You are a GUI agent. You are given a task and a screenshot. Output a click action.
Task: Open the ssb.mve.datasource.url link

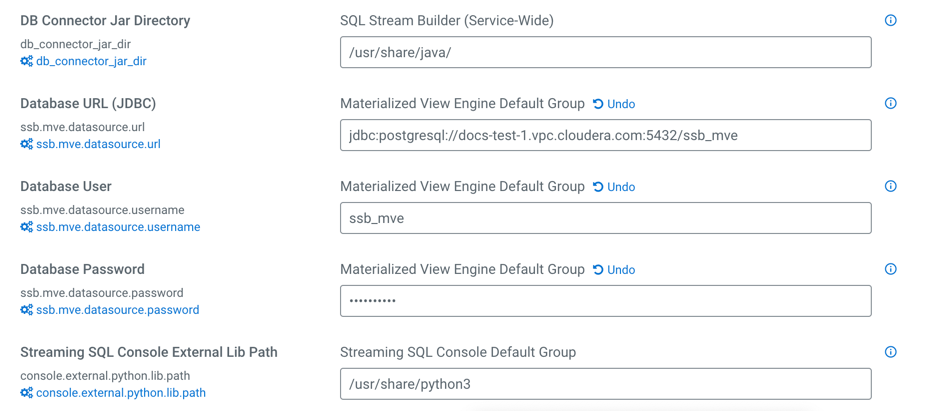(98, 144)
